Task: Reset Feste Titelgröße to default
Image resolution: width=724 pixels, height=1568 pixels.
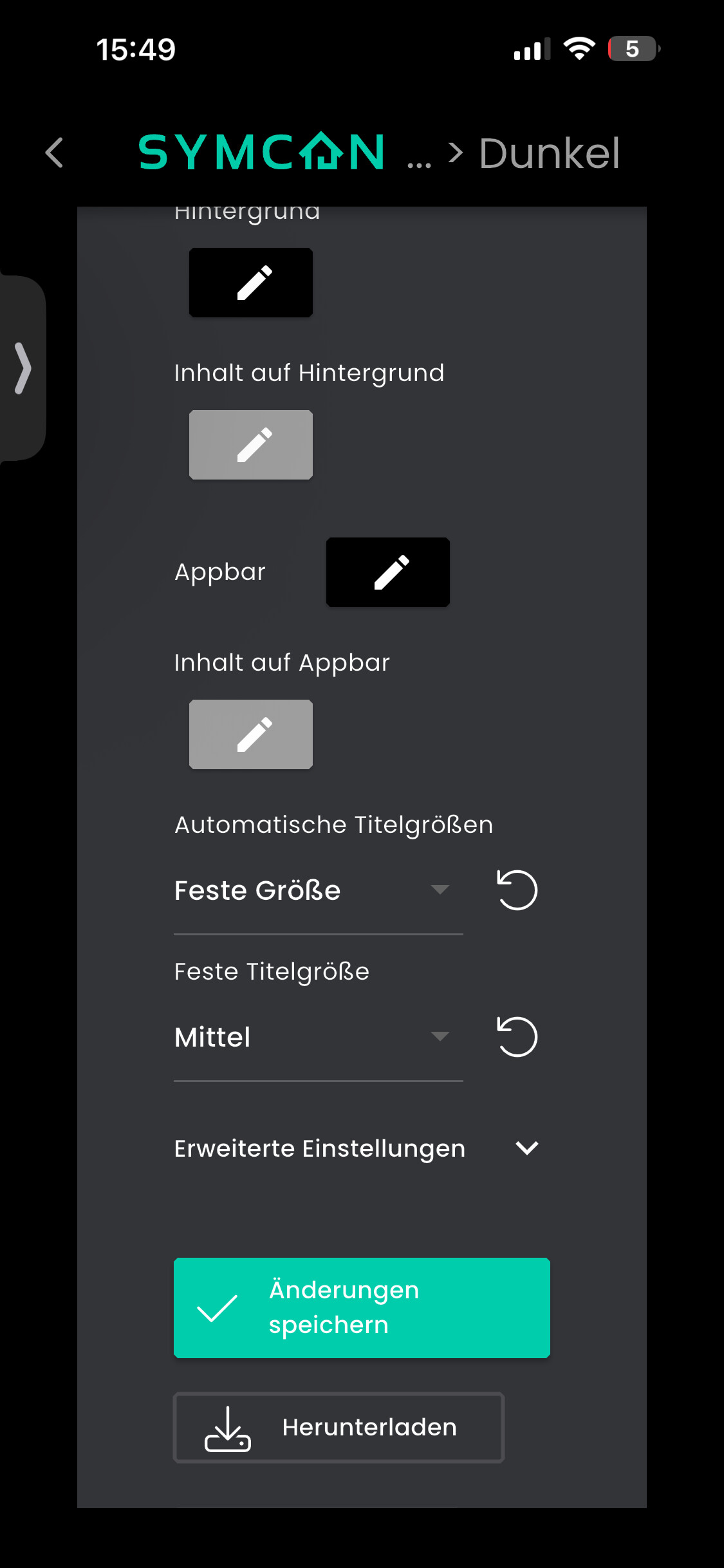Action: 517,1037
